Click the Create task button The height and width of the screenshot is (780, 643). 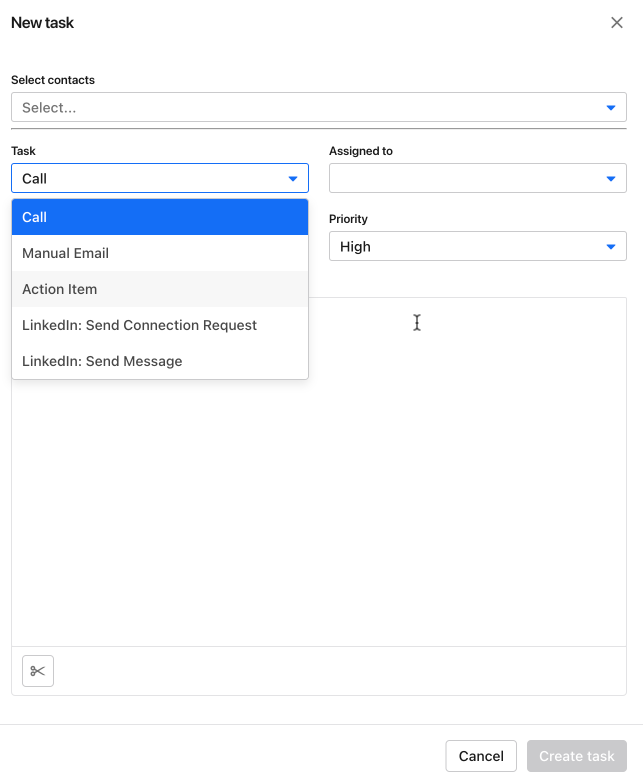pyautogui.click(x=576, y=756)
